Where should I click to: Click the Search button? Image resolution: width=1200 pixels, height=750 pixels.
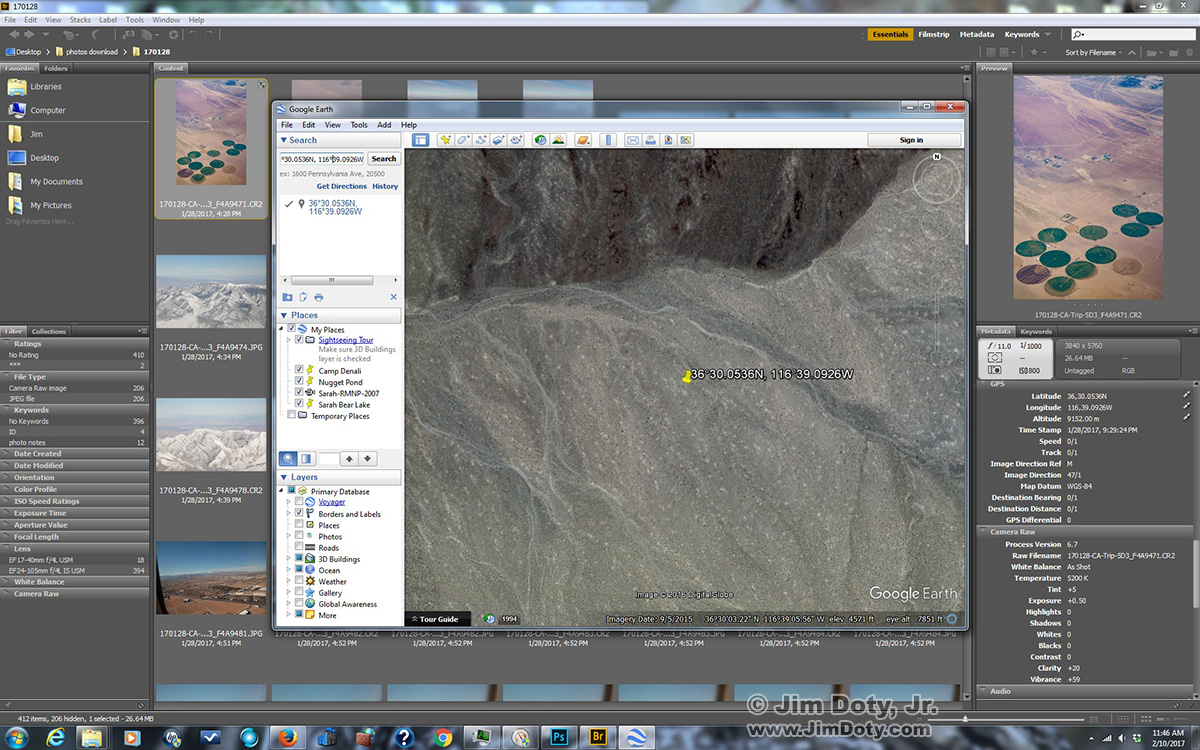[x=384, y=159]
